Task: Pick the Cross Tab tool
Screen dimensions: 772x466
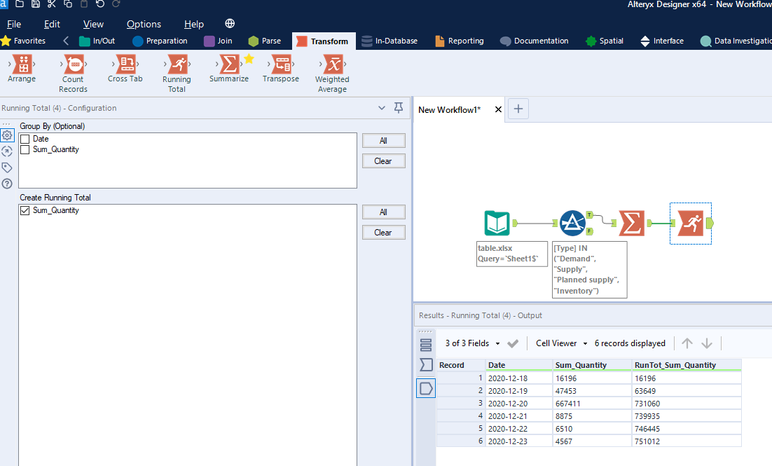Action: [125, 65]
